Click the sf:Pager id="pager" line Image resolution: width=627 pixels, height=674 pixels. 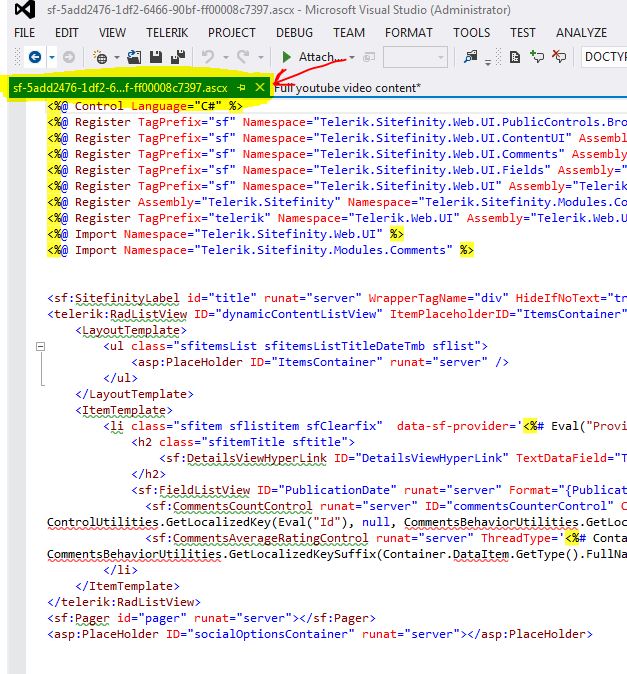pyautogui.click(x=211, y=618)
